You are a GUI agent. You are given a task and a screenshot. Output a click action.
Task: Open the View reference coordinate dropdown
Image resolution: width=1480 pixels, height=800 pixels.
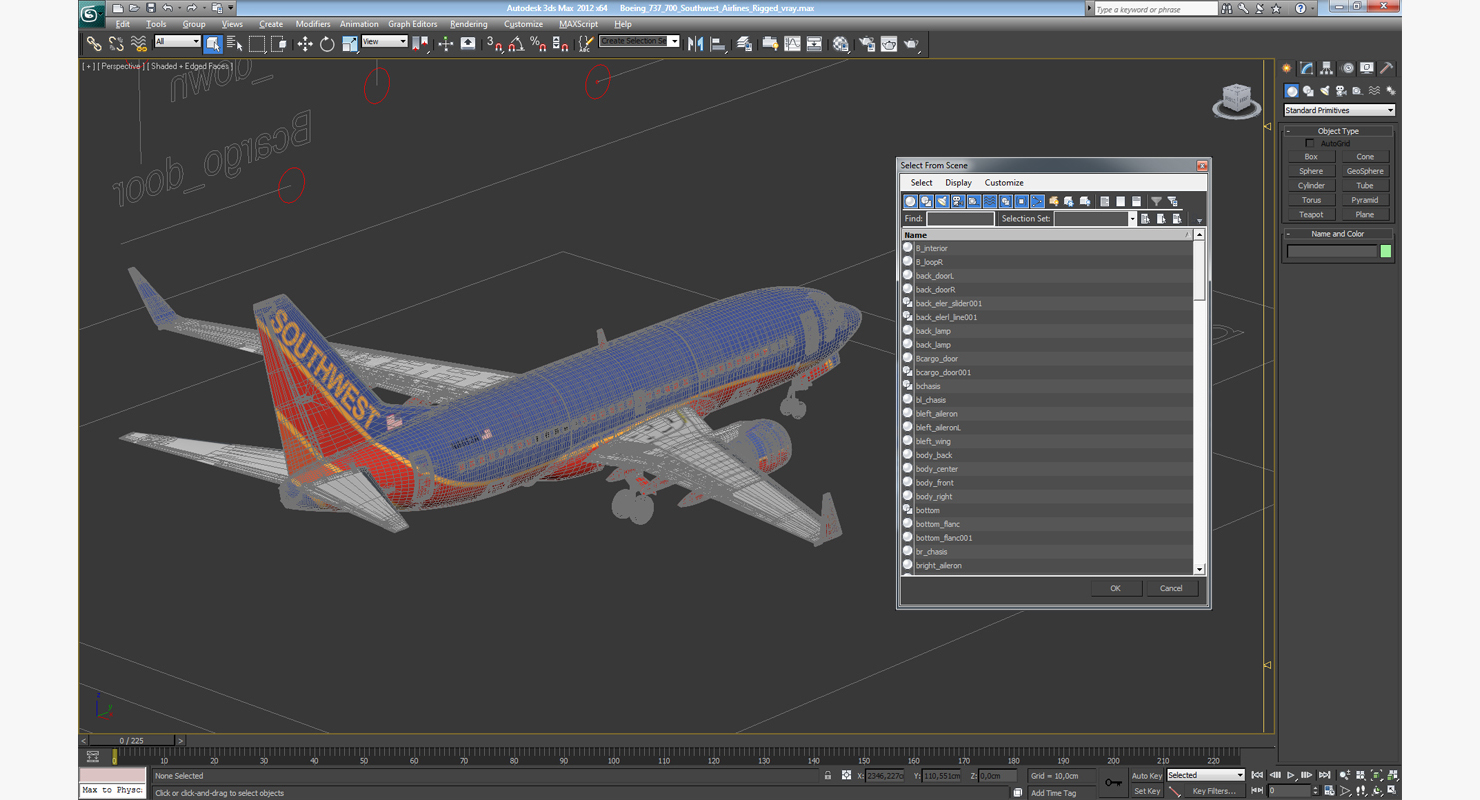pyautogui.click(x=384, y=41)
